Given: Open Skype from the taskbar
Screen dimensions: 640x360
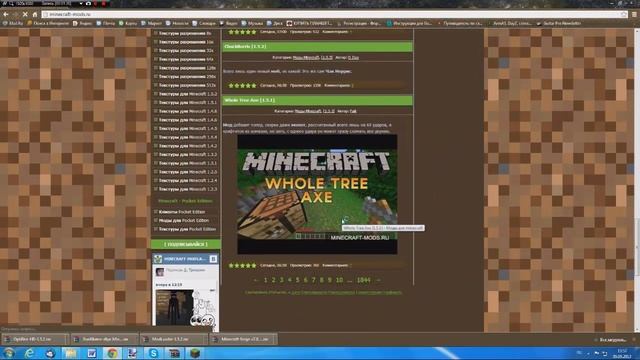Looking at the screenshot, I should [x=153, y=353].
